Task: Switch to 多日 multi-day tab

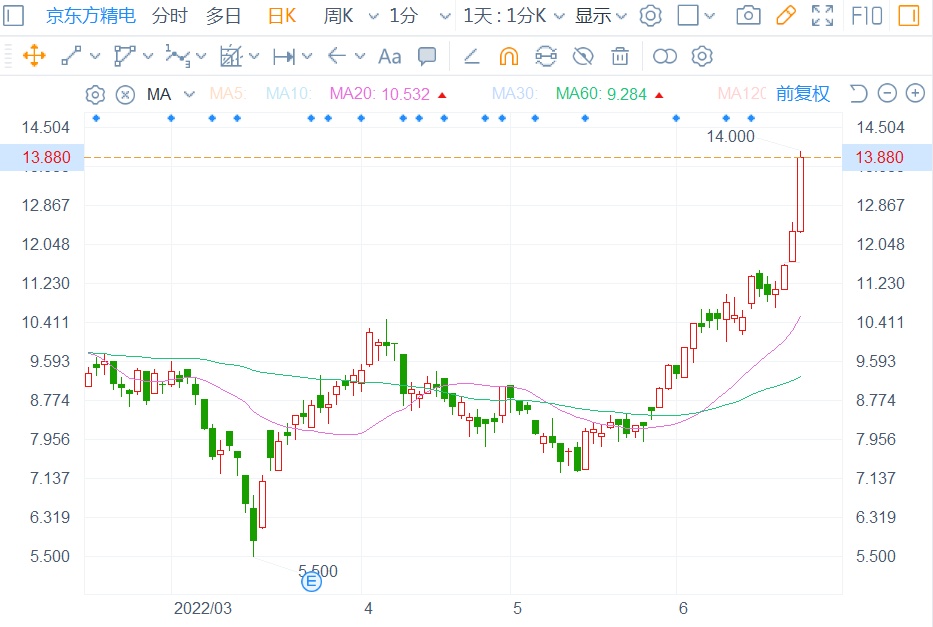Action: tap(223, 16)
